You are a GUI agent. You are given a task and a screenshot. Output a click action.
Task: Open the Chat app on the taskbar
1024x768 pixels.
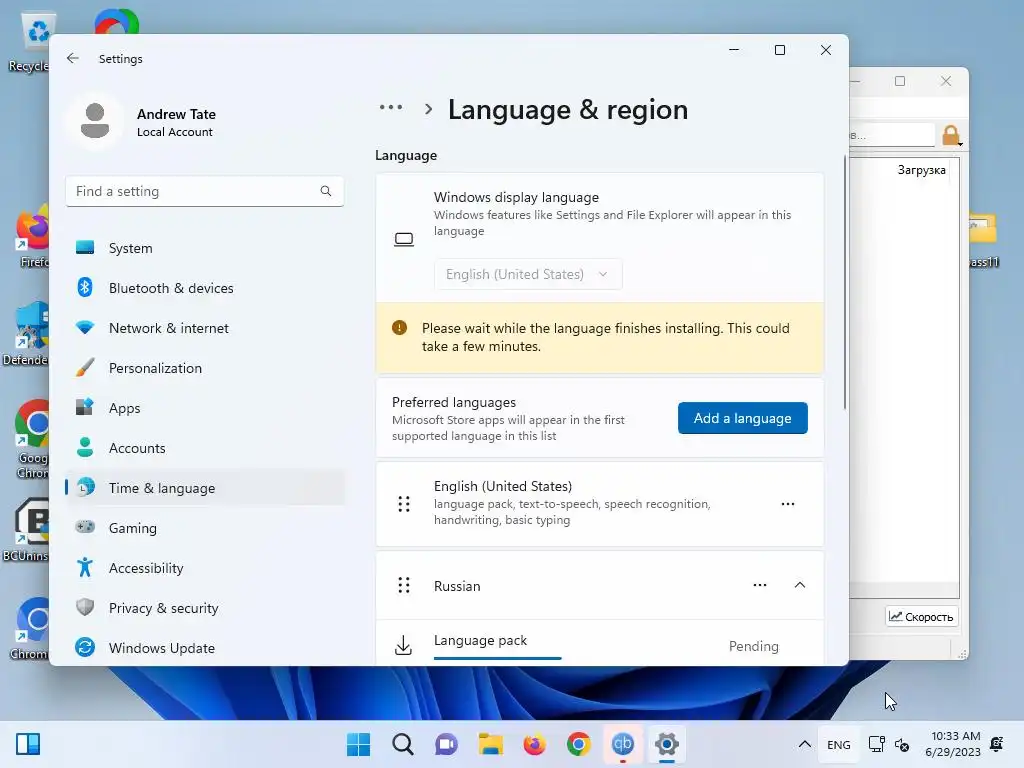coord(446,744)
